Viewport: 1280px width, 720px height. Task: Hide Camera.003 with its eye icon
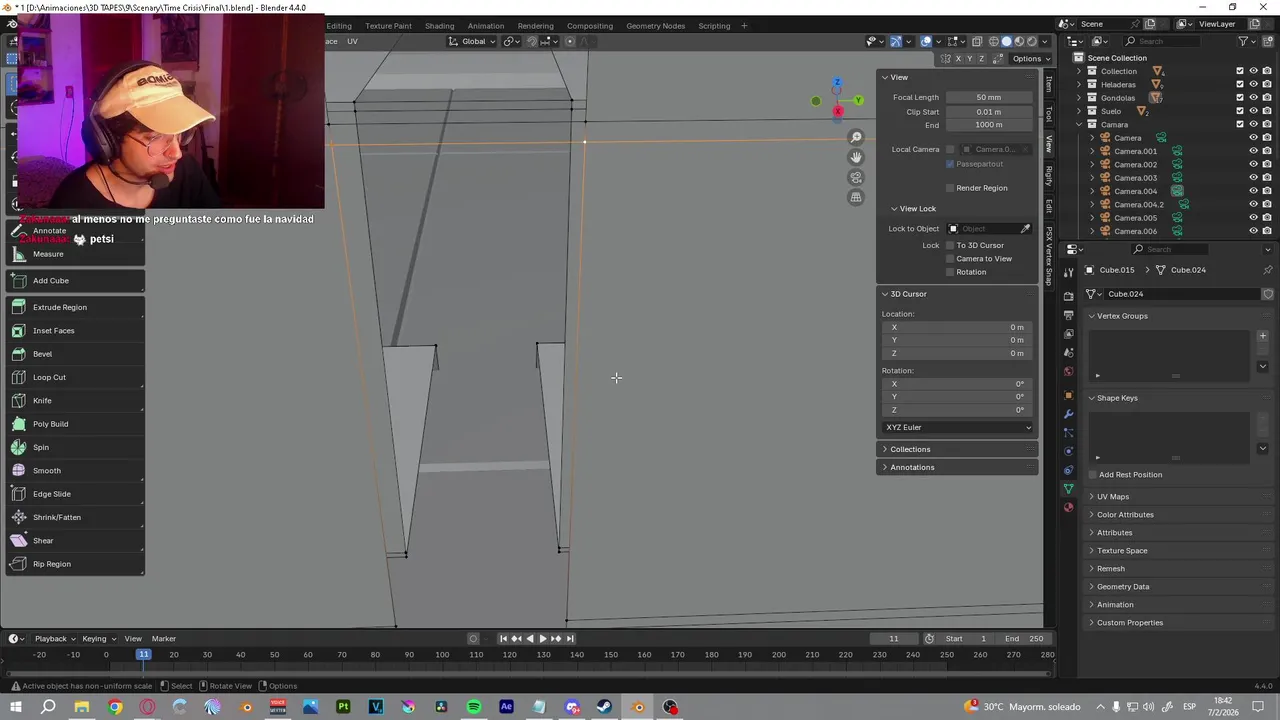pos(1253,178)
